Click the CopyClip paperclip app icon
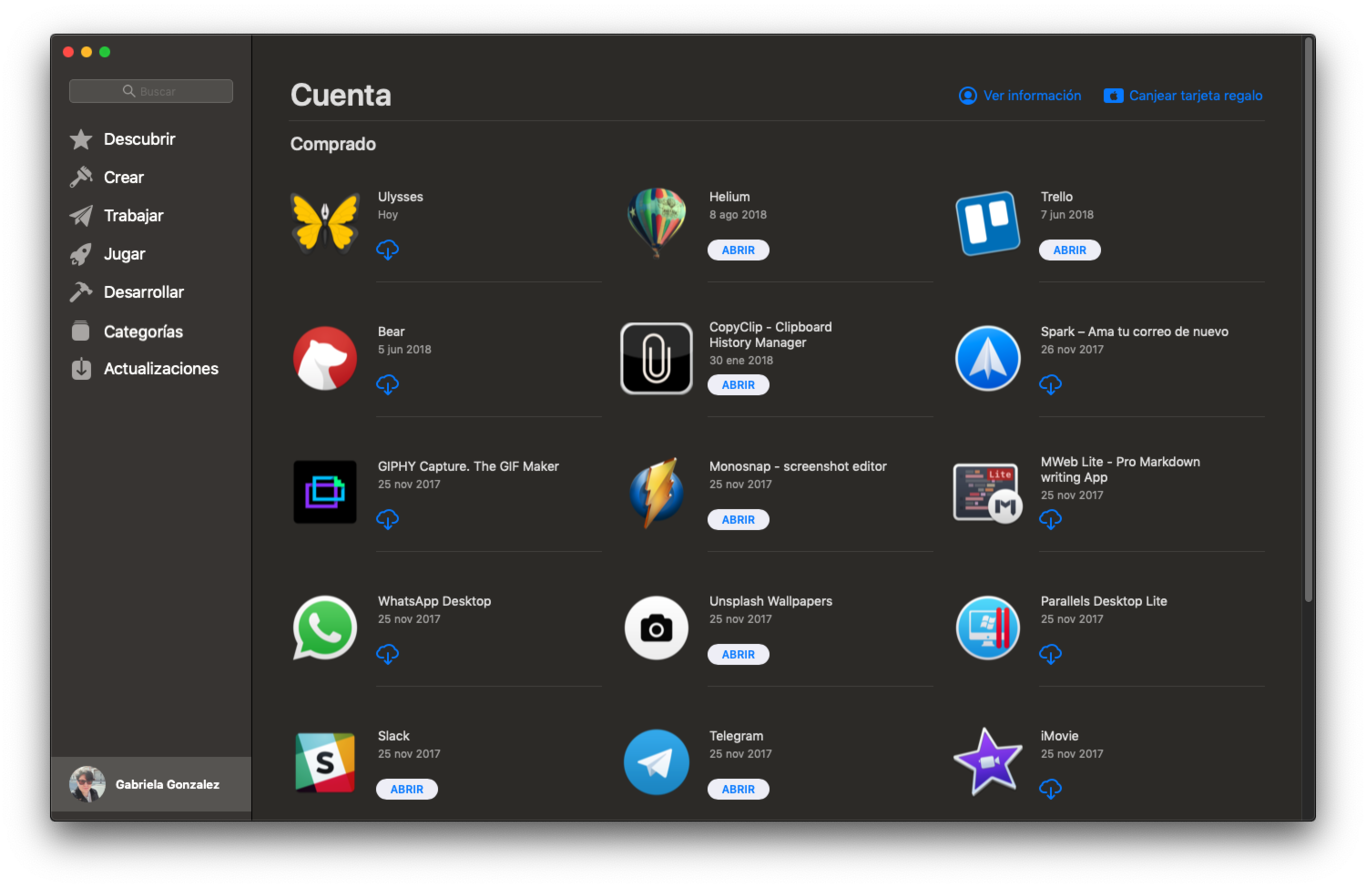The width and height of the screenshot is (1366, 888). 656,358
